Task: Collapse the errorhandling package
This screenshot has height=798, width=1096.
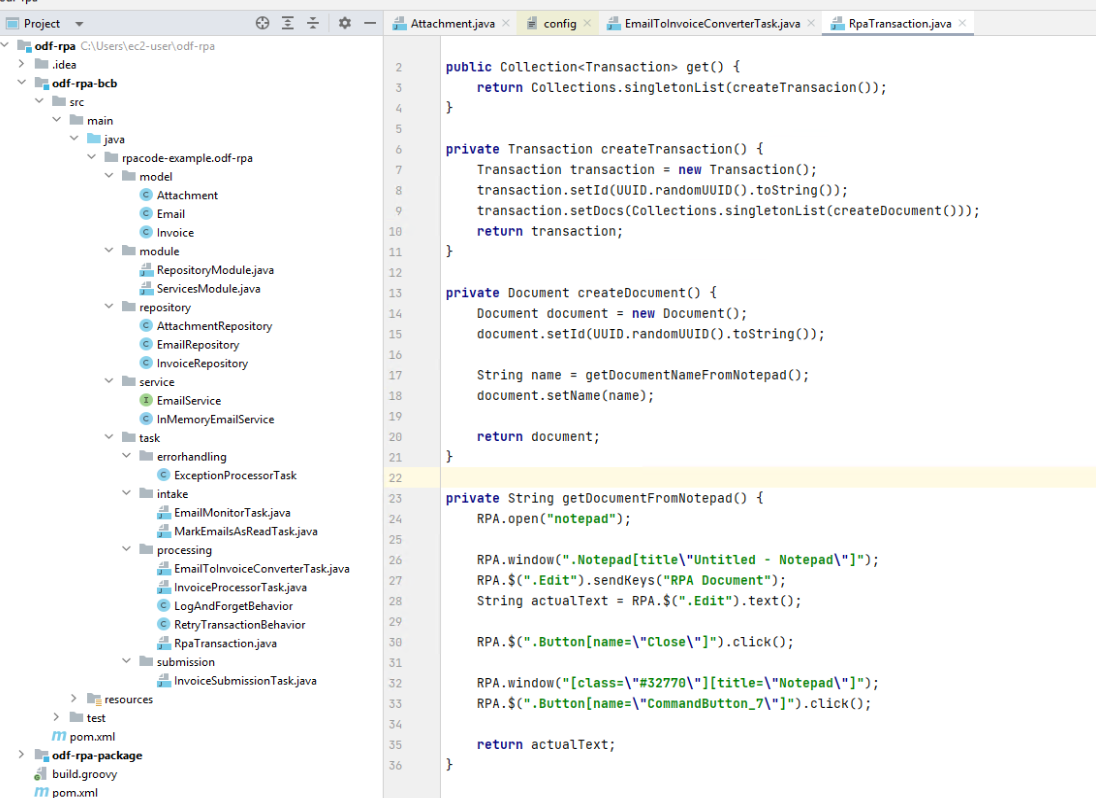Action: click(127, 456)
